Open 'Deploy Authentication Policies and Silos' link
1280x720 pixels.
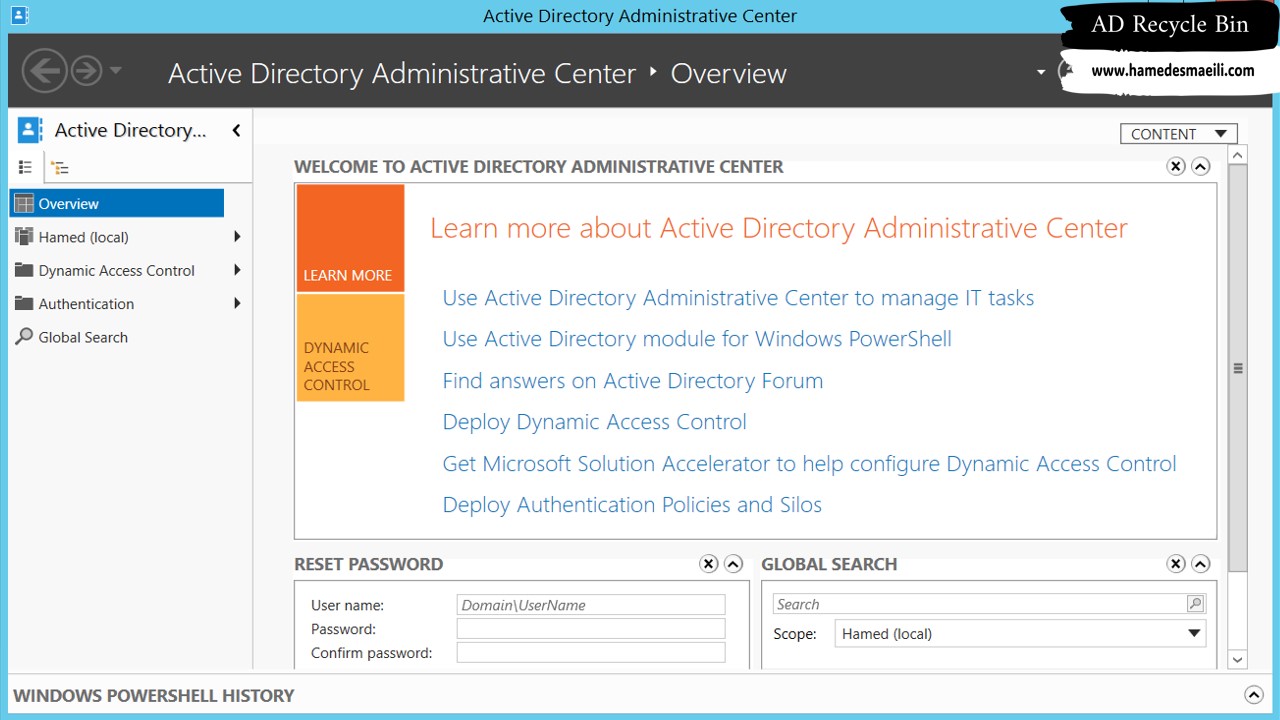pos(632,505)
